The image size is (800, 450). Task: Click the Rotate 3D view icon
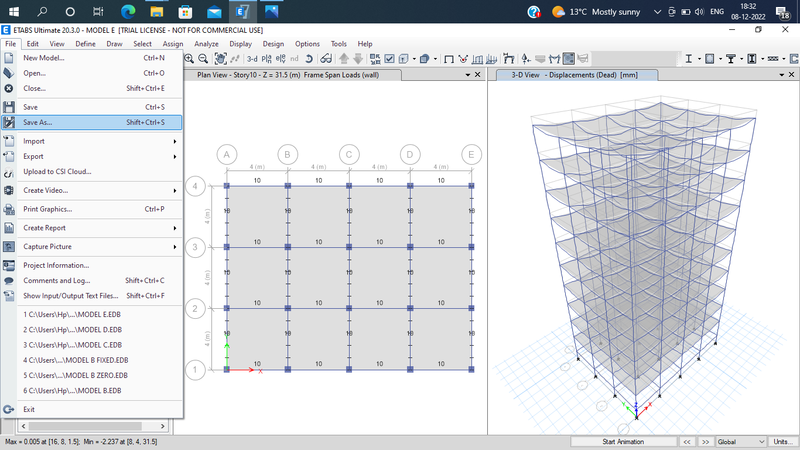click(309, 59)
